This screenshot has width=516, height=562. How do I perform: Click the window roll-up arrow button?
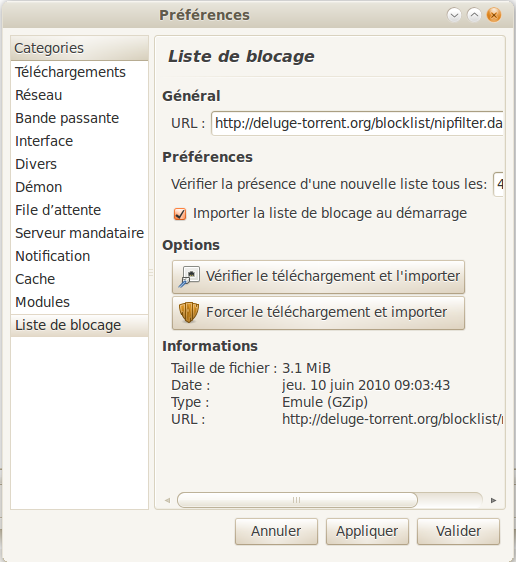pos(474,15)
